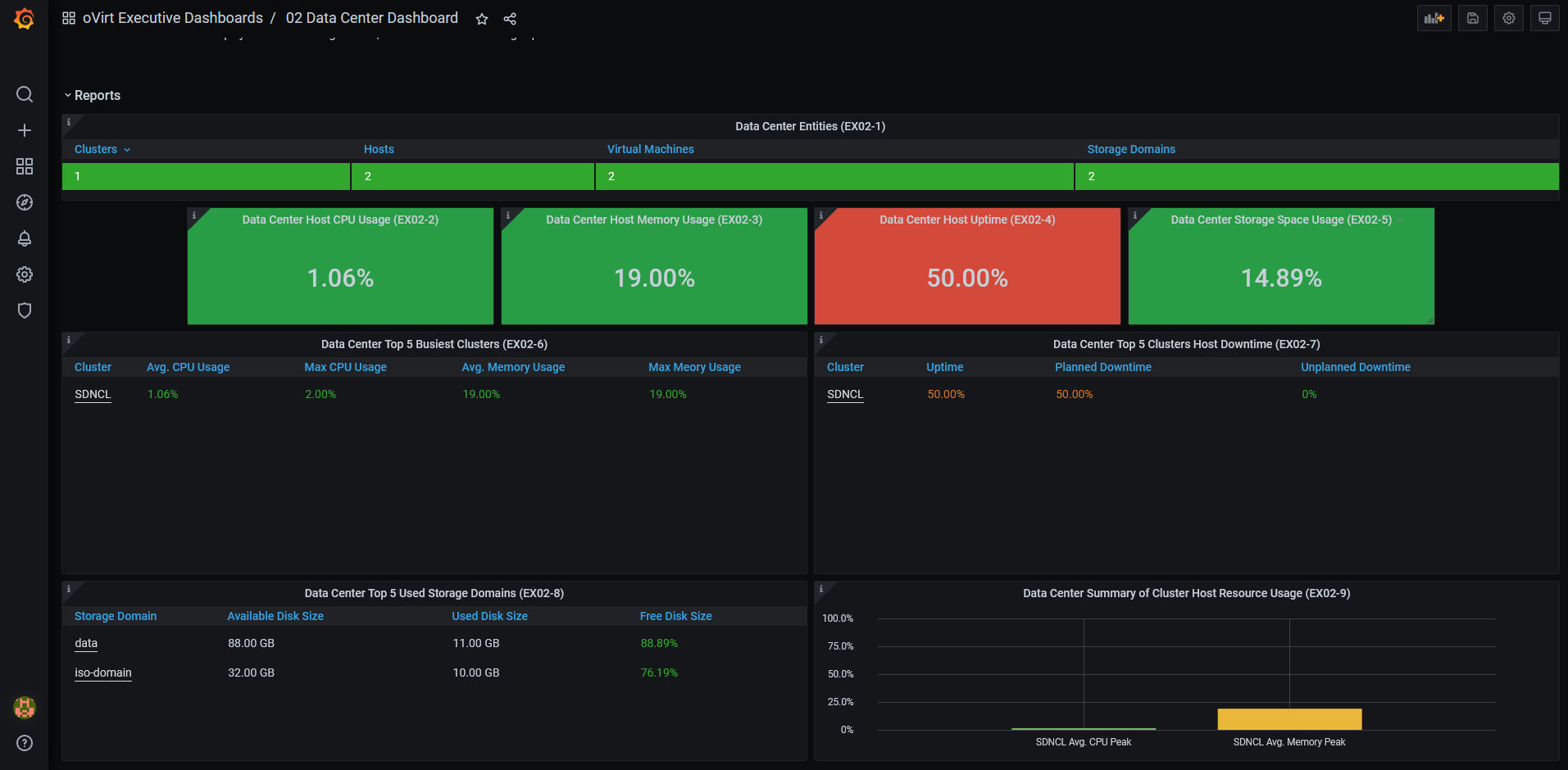Open oVirt Executive Dashboards folder breadcrumb
1568x770 pixels.
(173, 18)
